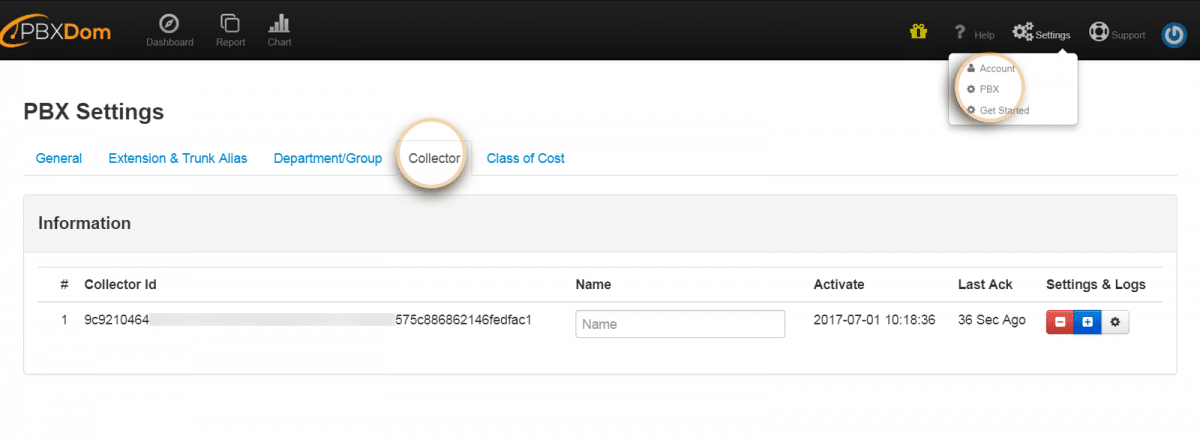Click the red minus collector button

coord(1060,322)
